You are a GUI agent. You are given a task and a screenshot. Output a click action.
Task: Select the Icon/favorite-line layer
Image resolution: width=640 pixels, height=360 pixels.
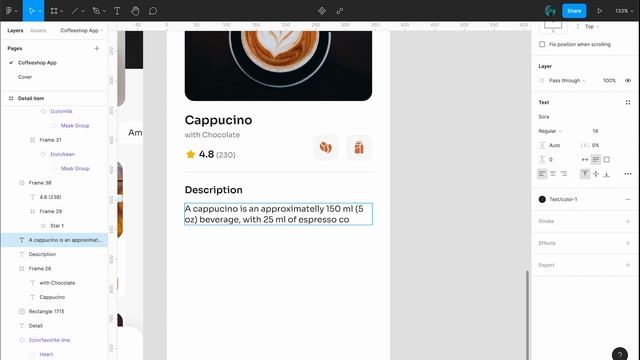tap(49, 340)
